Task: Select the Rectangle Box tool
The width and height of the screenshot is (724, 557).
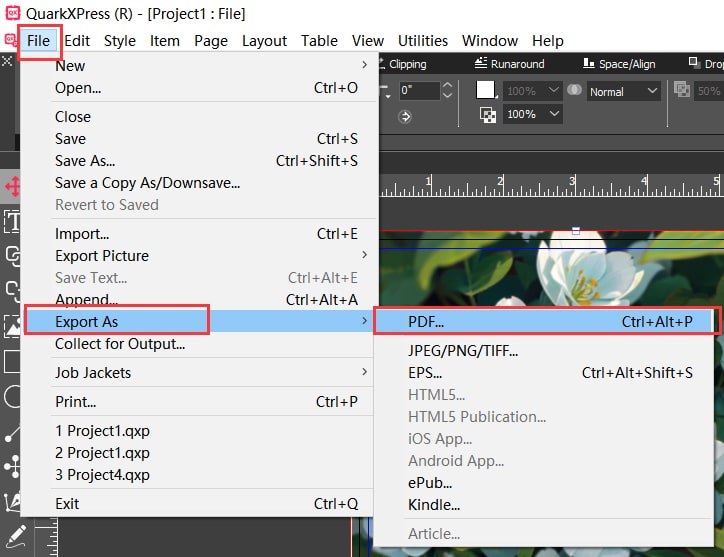Action: pos(12,361)
